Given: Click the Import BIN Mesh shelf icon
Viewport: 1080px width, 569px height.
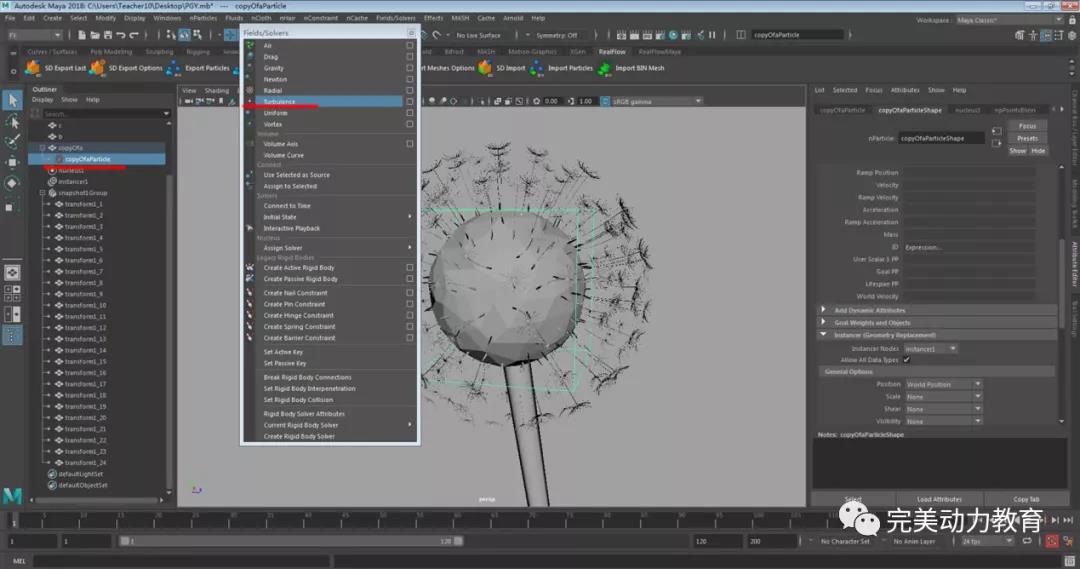Looking at the screenshot, I should (603, 68).
